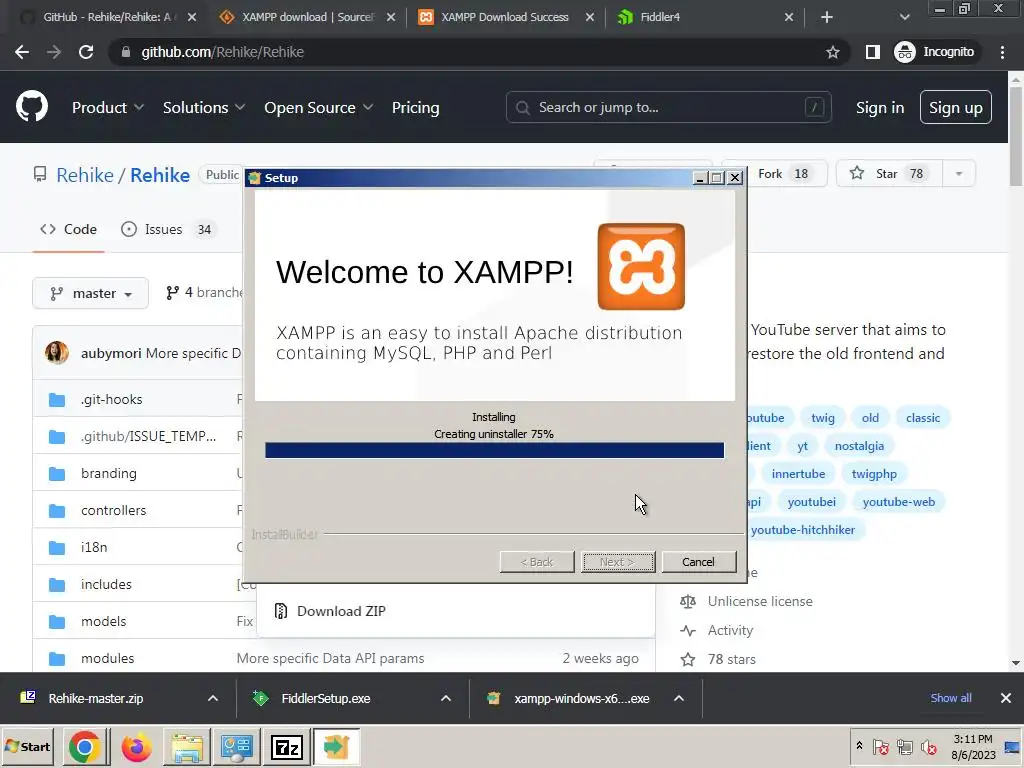1024x768 pixels.
Task: Open Chrome side panel icon
Action: click(x=872, y=52)
